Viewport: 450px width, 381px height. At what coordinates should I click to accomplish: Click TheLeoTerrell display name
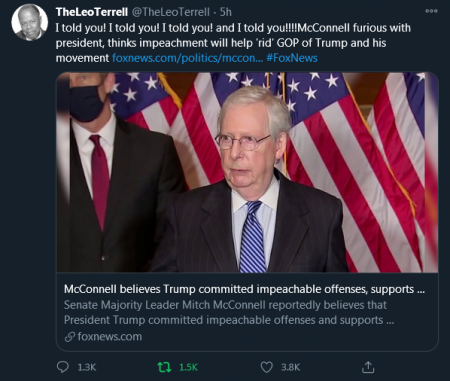pyautogui.click(x=92, y=12)
